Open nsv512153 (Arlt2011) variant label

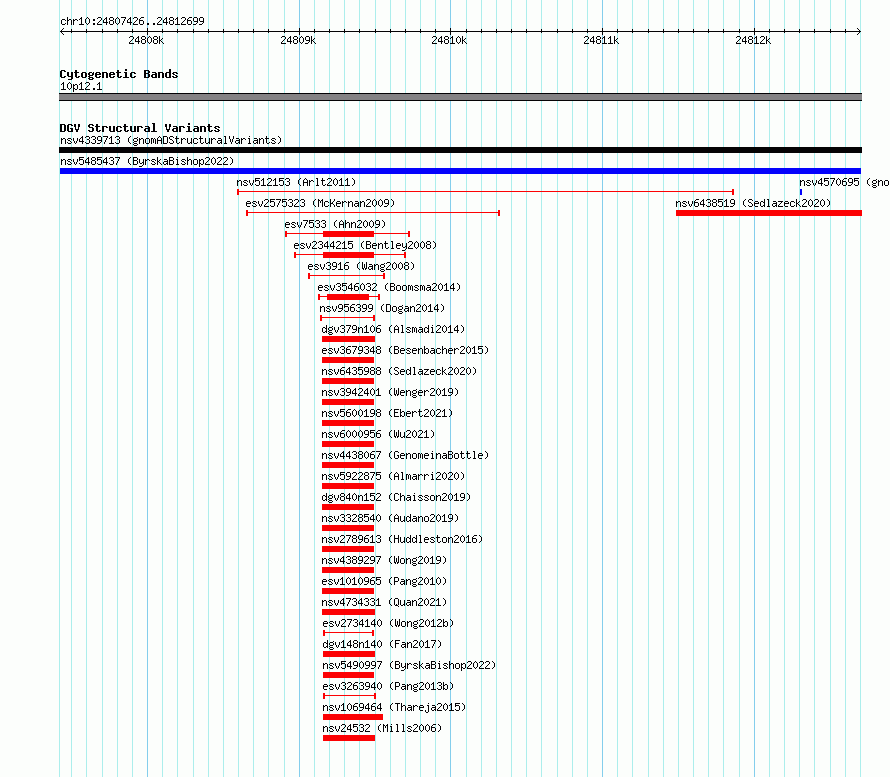click(x=296, y=182)
